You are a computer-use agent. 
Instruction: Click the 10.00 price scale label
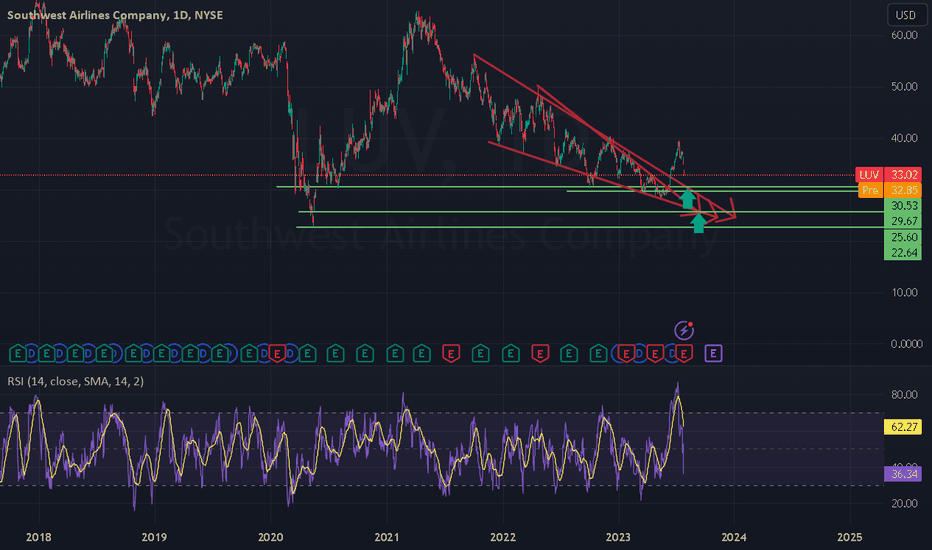[904, 293]
